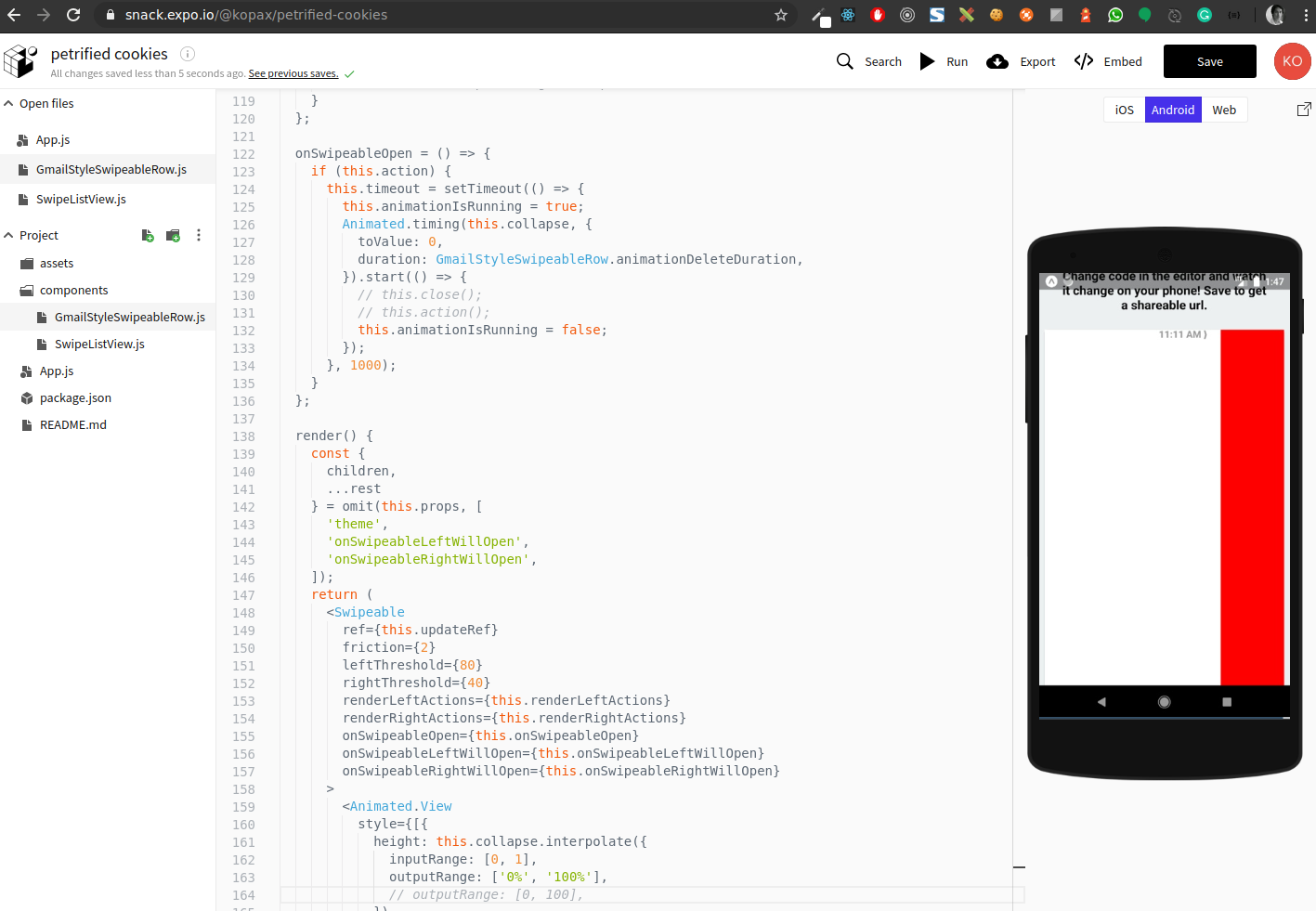Open the Project options three-dot menu
This screenshot has height=911, width=1316.
click(x=199, y=235)
